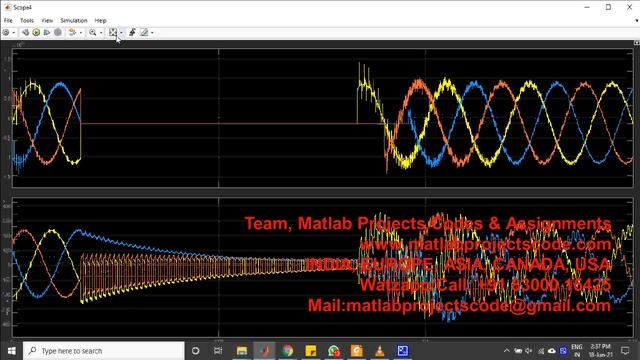Open Task View on the taskbar
The image size is (640, 360).
coord(218,351)
